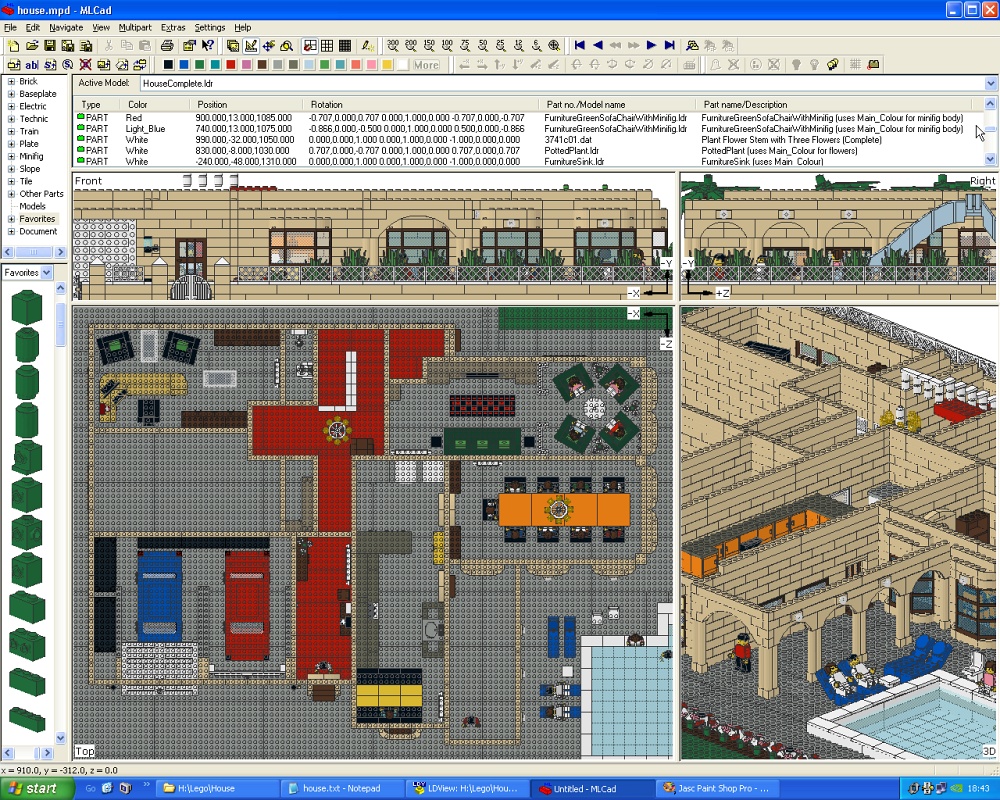Click the add text comment 'ab|' icon
The width and height of the screenshot is (1000, 800).
[x=31, y=64]
